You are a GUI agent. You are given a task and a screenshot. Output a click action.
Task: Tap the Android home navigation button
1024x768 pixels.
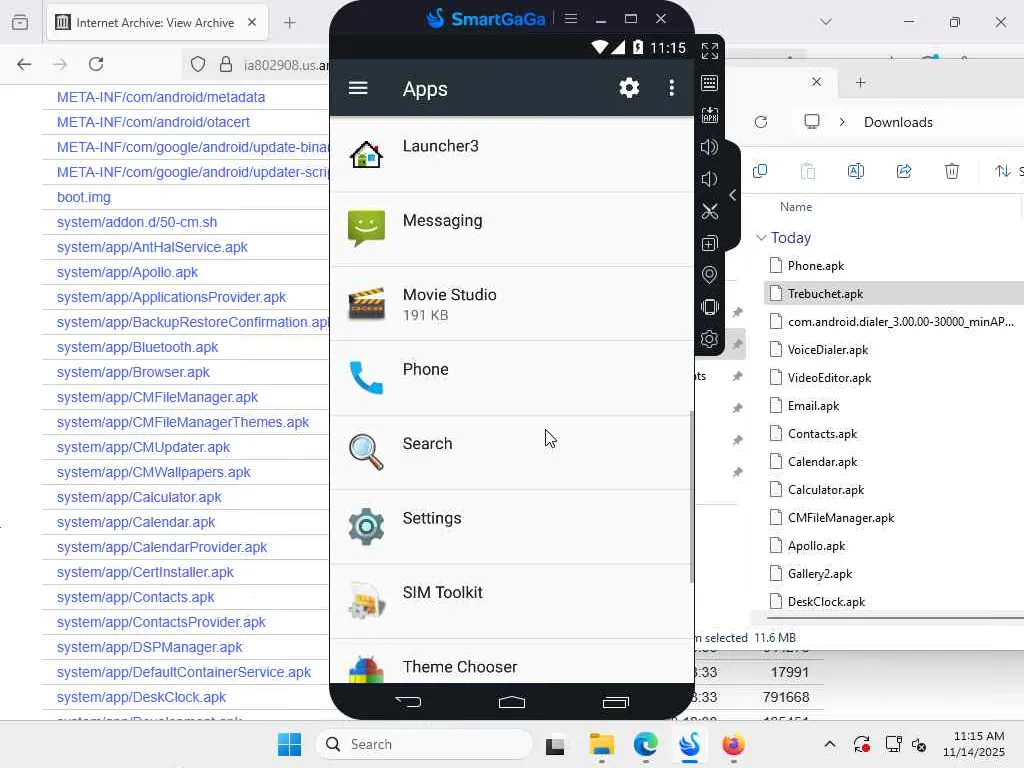(x=512, y=702)
